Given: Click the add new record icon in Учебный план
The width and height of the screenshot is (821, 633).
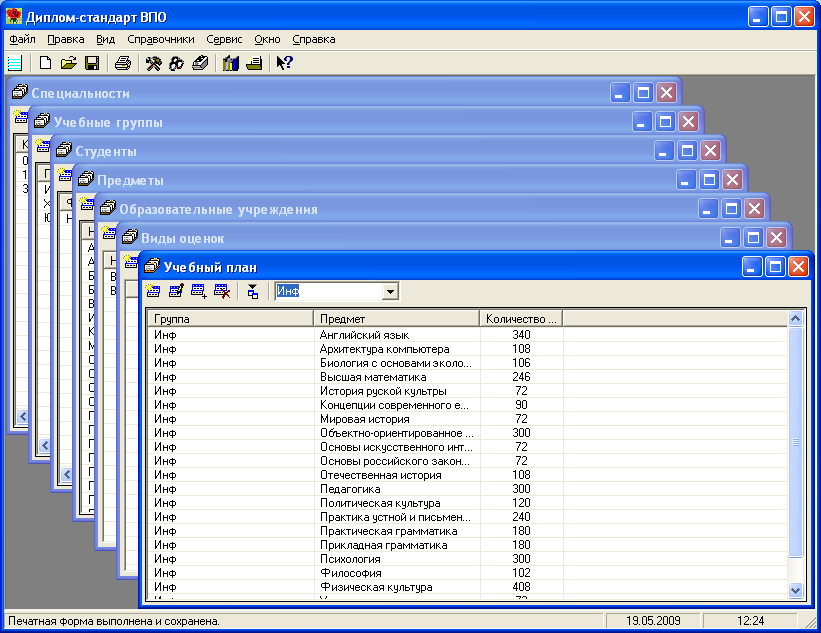Looking at the screenshot, I should (153, 291).
